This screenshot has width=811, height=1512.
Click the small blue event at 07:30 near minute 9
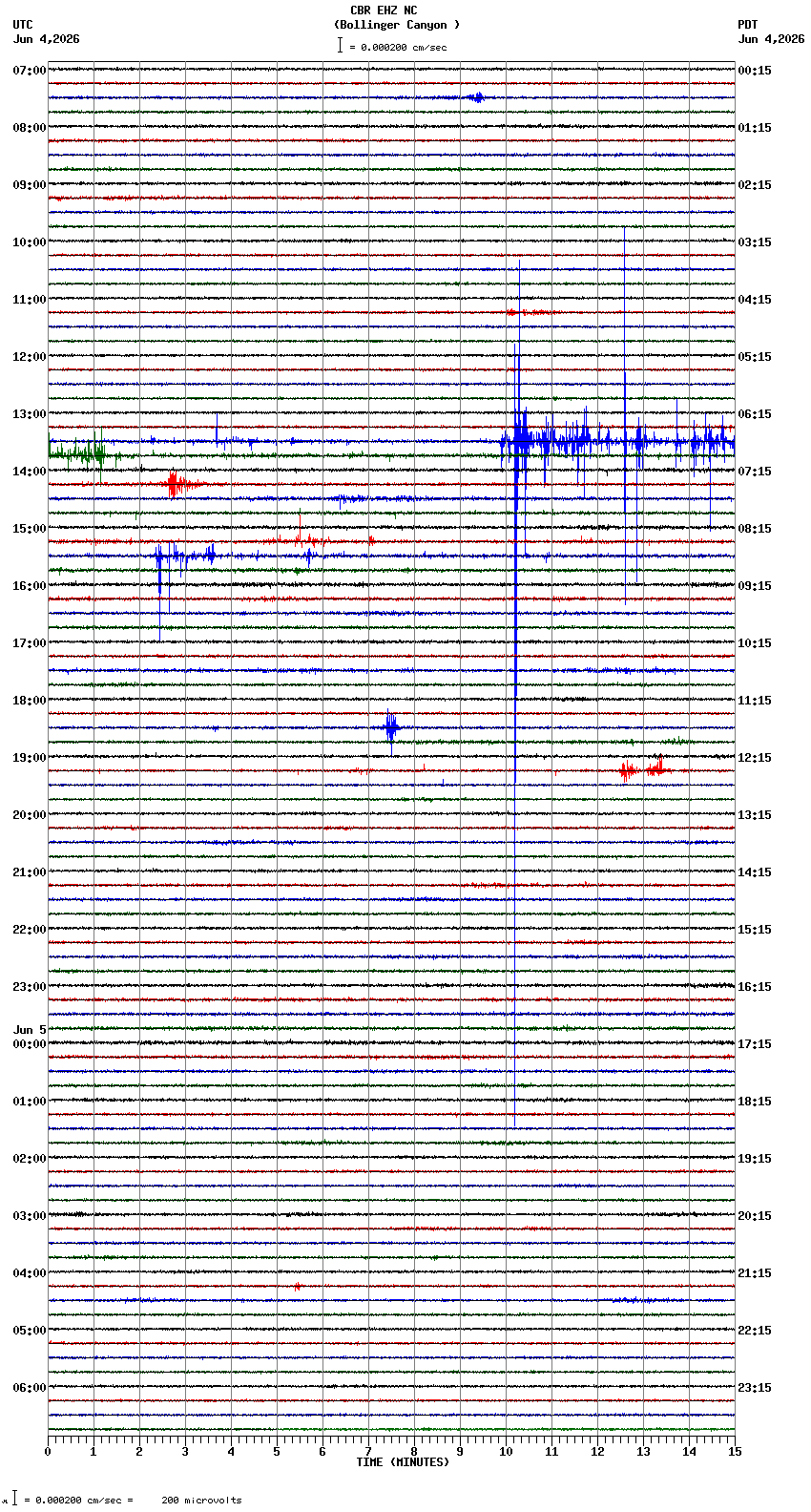[476, 97]
